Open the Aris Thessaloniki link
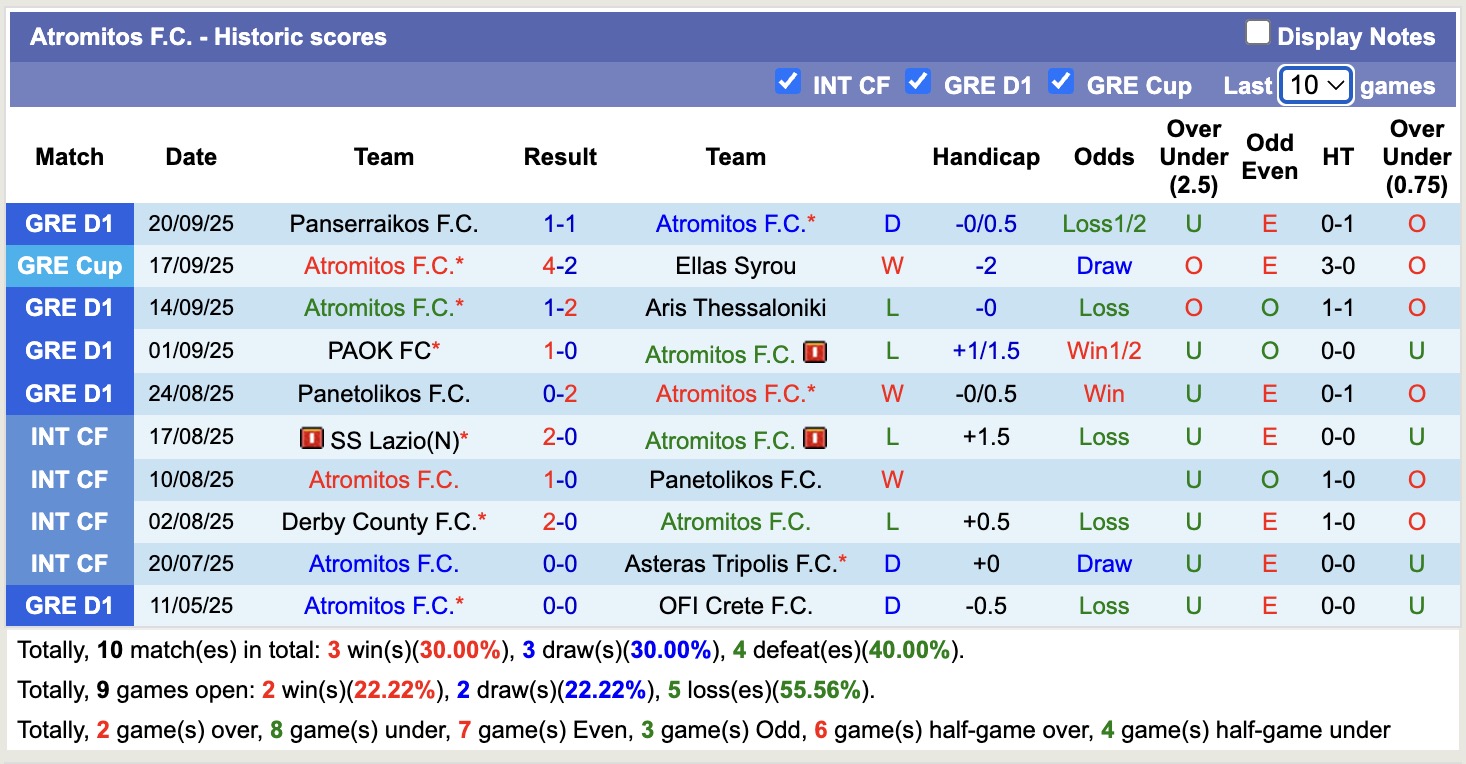This screenshot has width=1466, height=764. (735, 308)
